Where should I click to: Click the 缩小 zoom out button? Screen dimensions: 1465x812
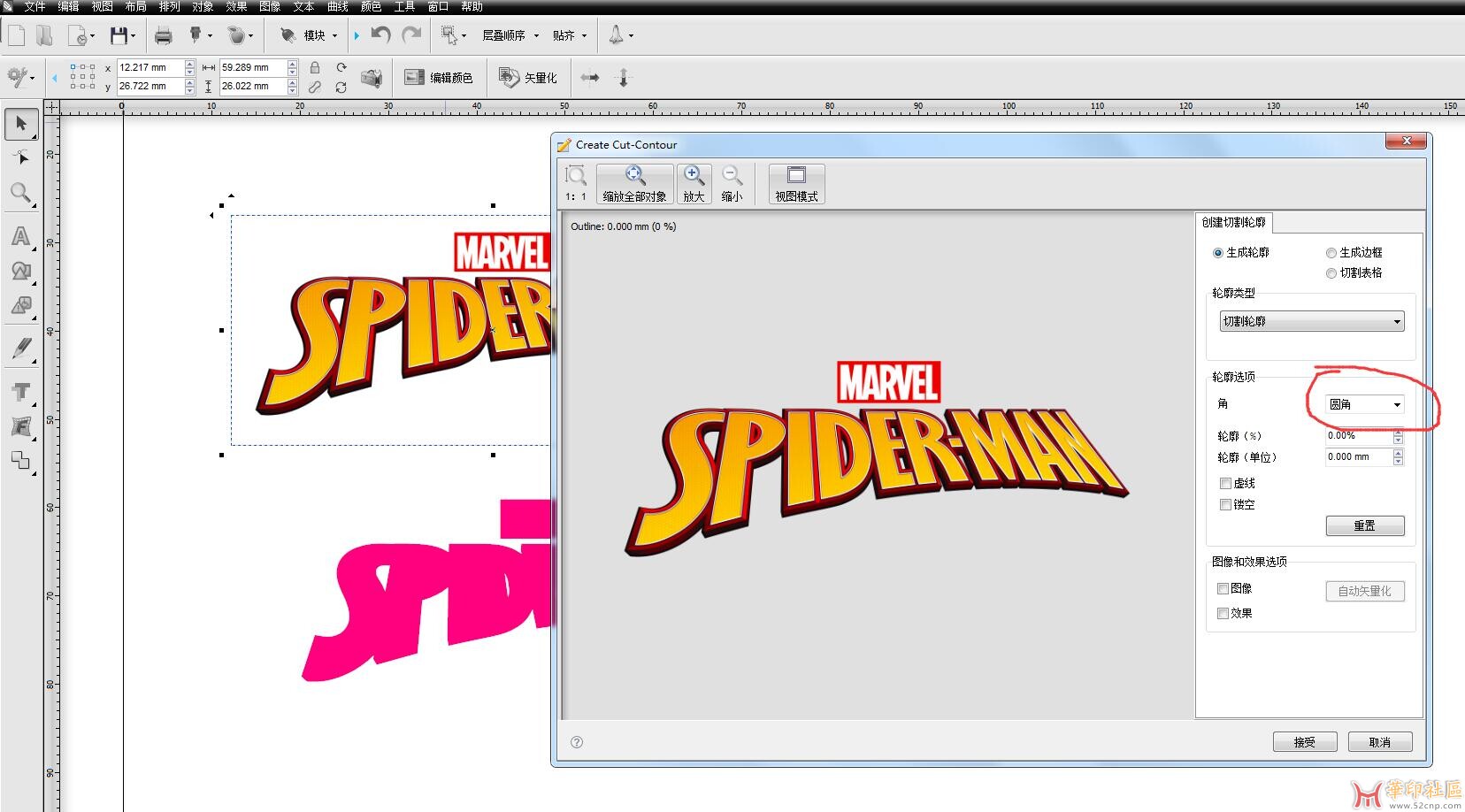coord(732,184)
